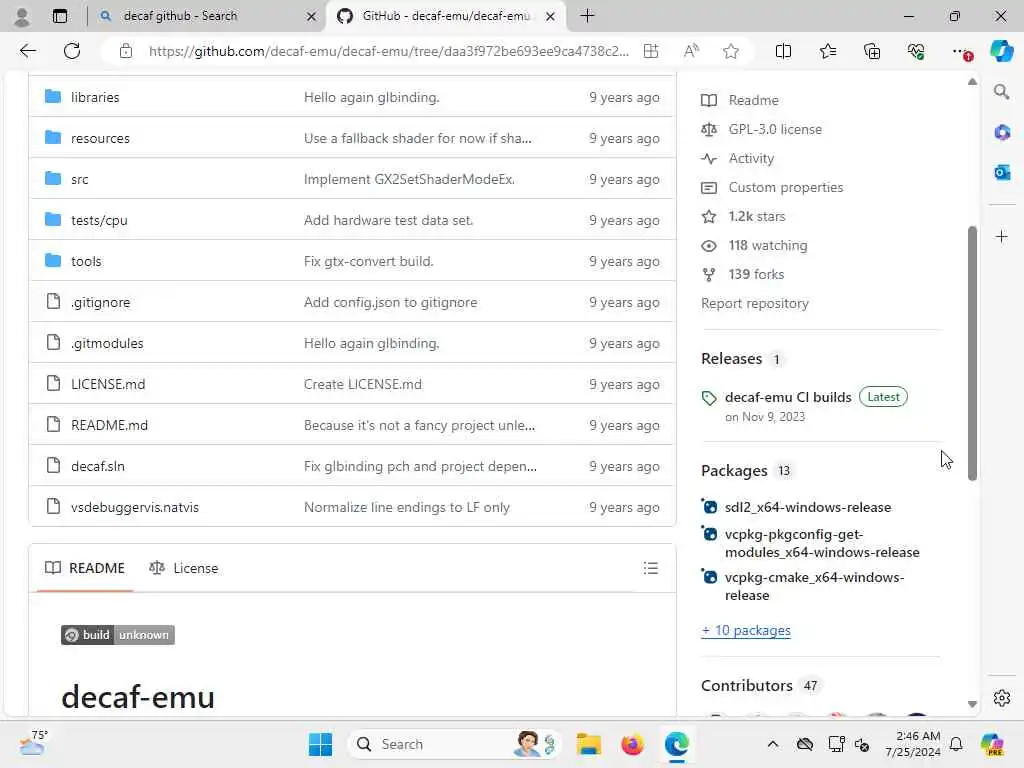Screen dimensions: 1024x768
Task: Switch to the README tab
Action: click(85, 568)
